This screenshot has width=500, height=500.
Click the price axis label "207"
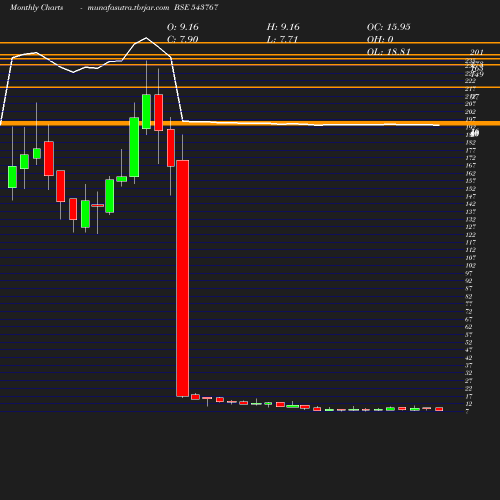point(471,104)
